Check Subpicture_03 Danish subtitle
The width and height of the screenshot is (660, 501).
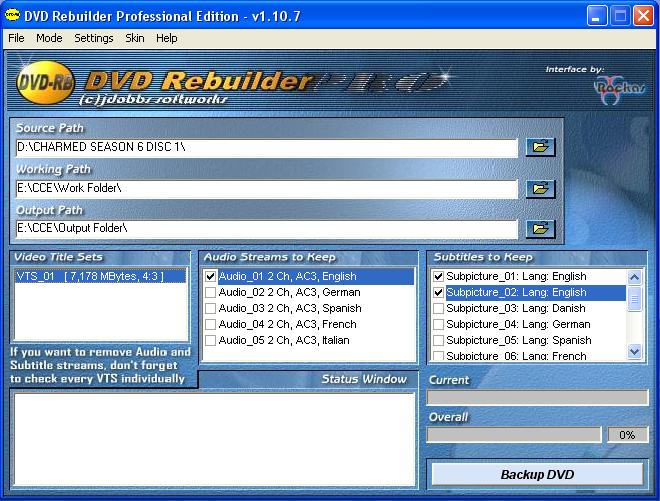coord(438,309)
